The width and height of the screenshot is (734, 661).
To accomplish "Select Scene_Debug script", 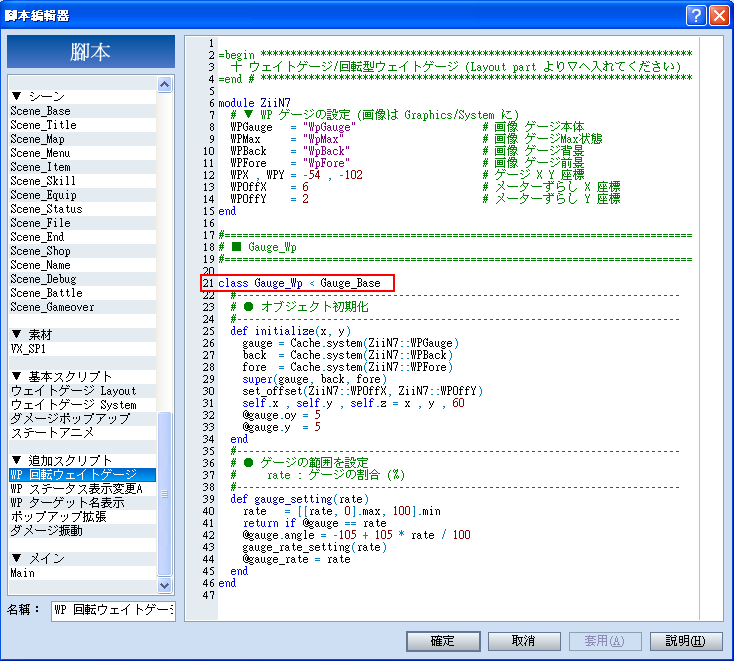I will coord(82,279).
